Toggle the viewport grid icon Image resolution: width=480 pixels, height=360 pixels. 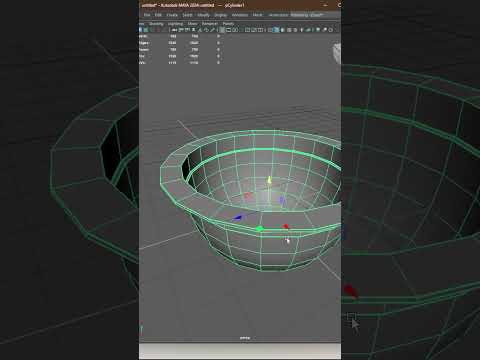point(222,30)
